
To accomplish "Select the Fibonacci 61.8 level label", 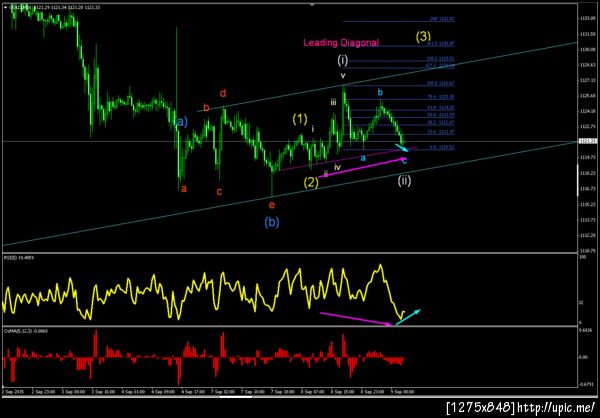I will [x=440, y=110].
